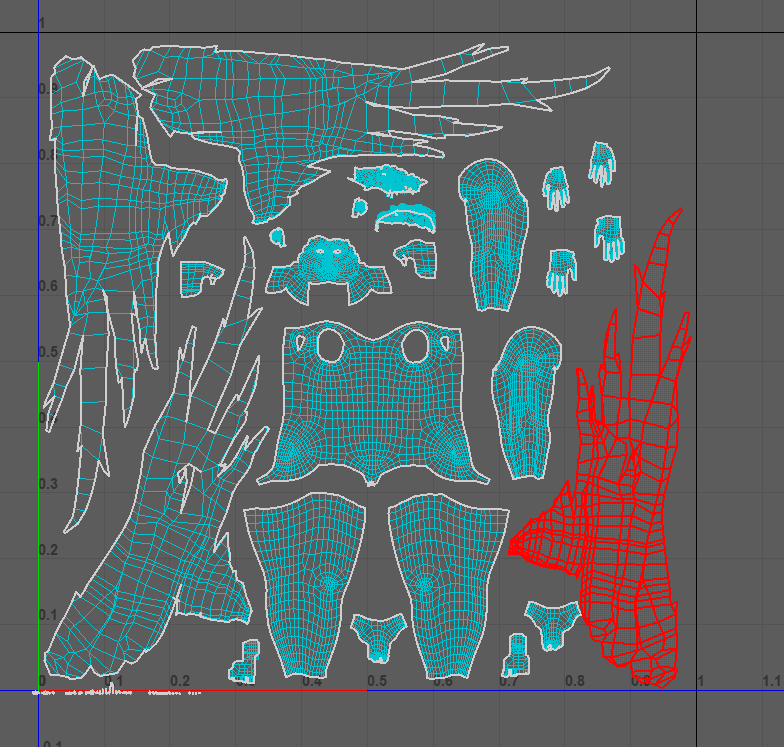
Task: Select the lower elongated limb shell right of torso
Action: (526, 400)
